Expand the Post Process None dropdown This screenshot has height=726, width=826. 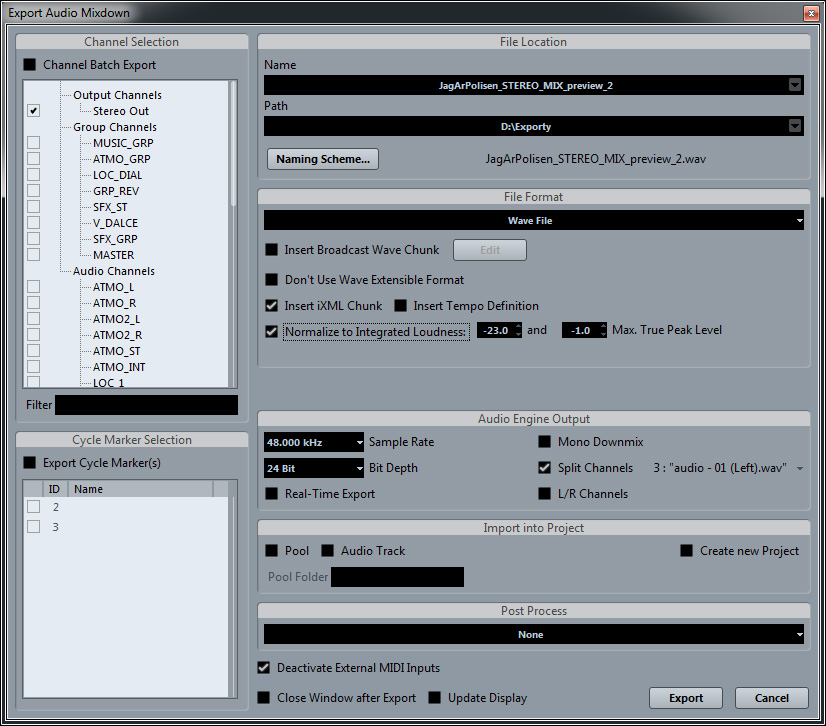(533, 634)
